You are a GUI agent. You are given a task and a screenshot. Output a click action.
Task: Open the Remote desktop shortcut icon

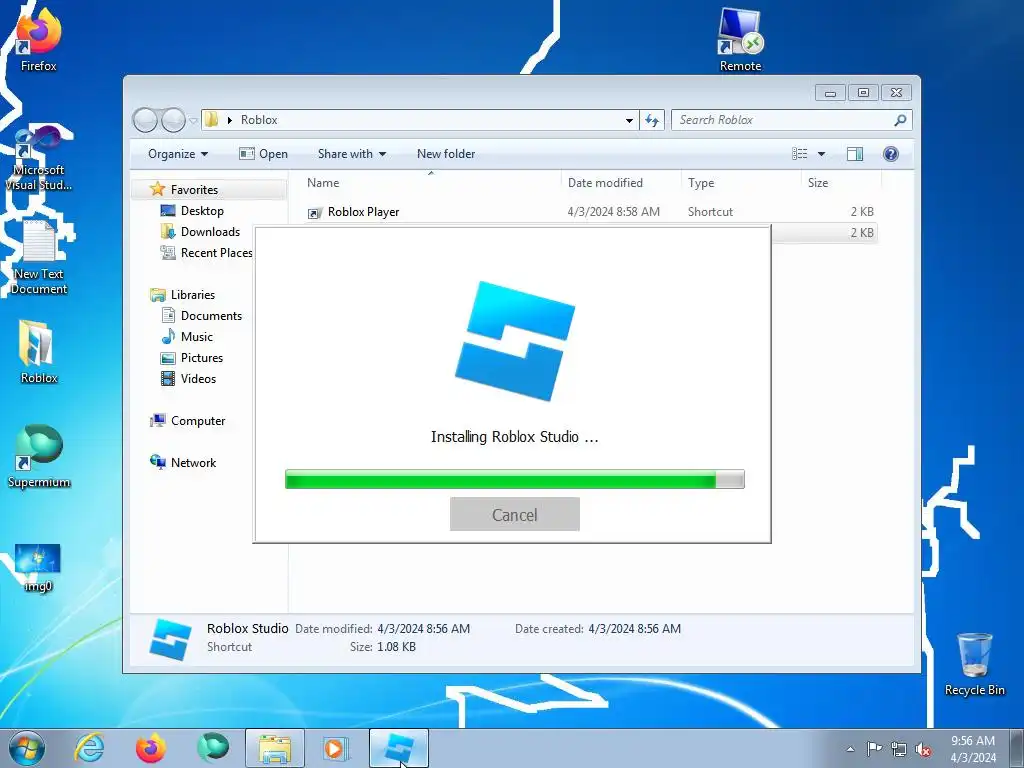pos(740,39)
